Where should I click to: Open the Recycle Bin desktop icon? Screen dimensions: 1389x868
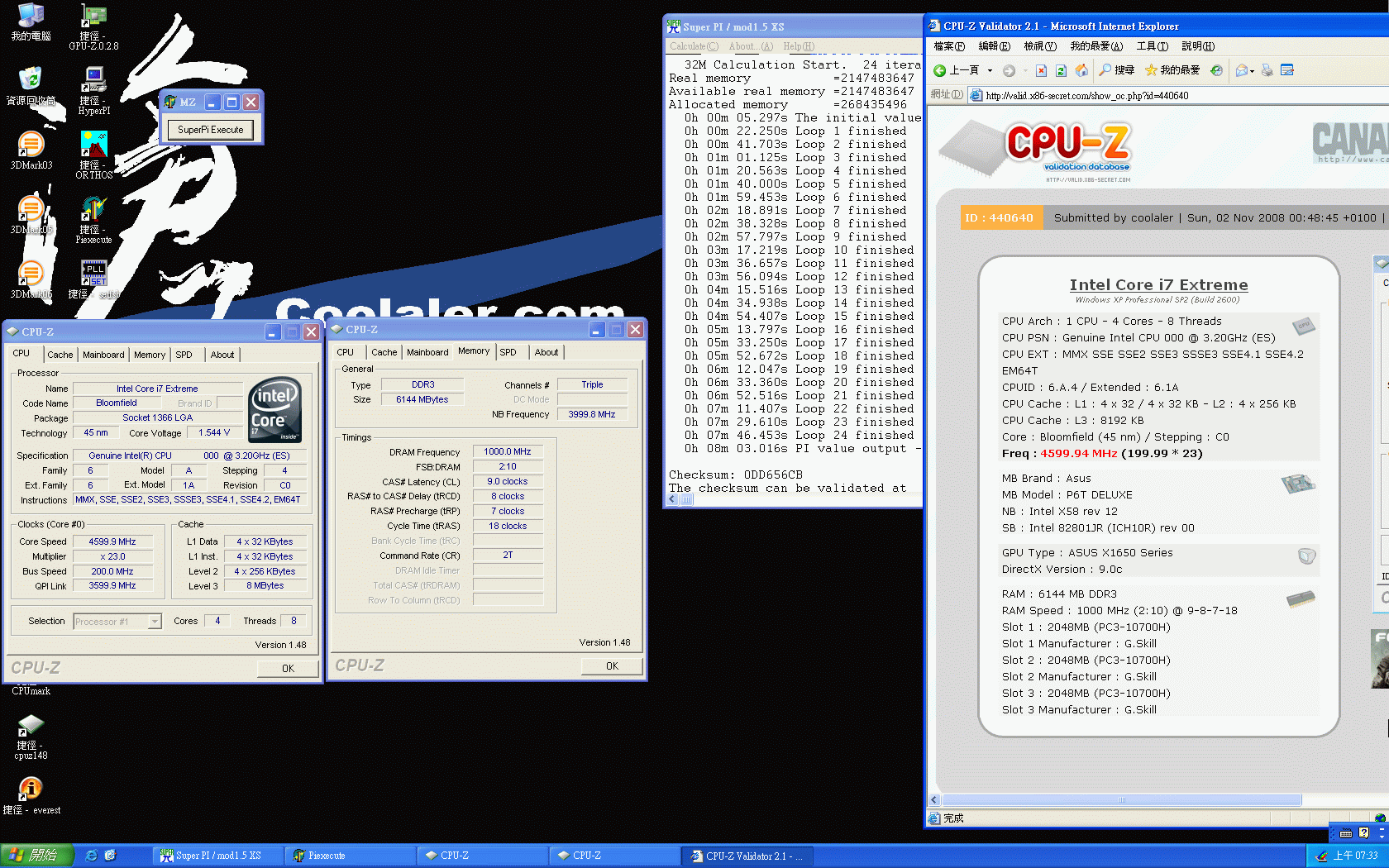tap(31, 87)
